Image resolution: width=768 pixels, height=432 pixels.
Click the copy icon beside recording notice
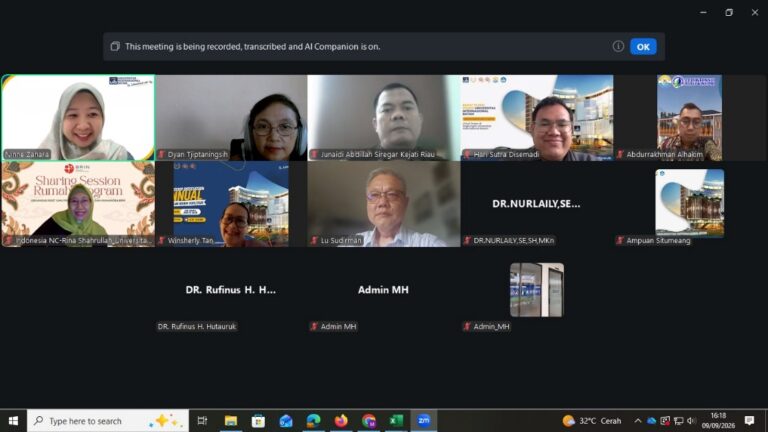click(115, 46)
